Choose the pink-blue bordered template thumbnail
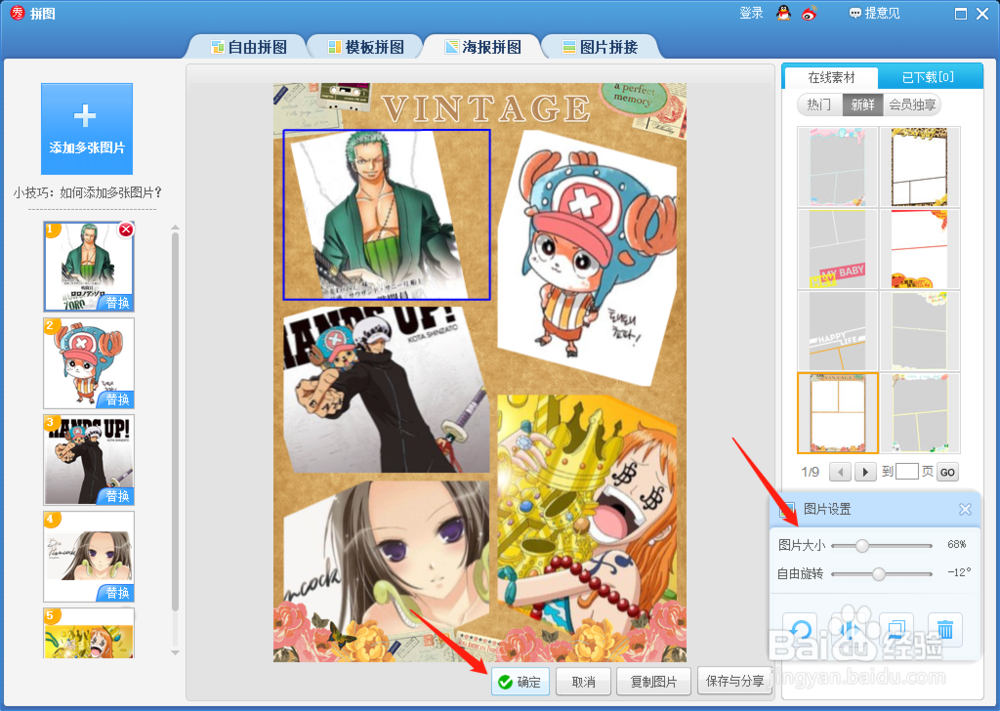 837,166
